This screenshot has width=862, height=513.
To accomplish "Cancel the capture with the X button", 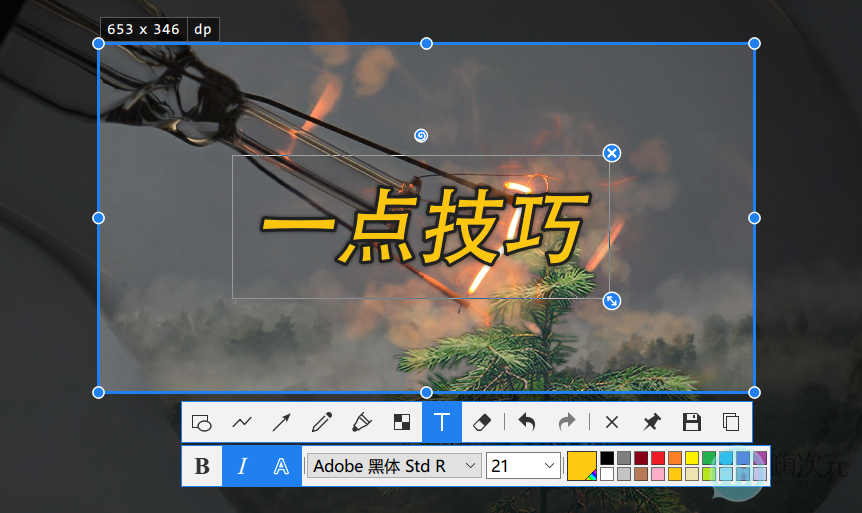I will pos(612,423).
